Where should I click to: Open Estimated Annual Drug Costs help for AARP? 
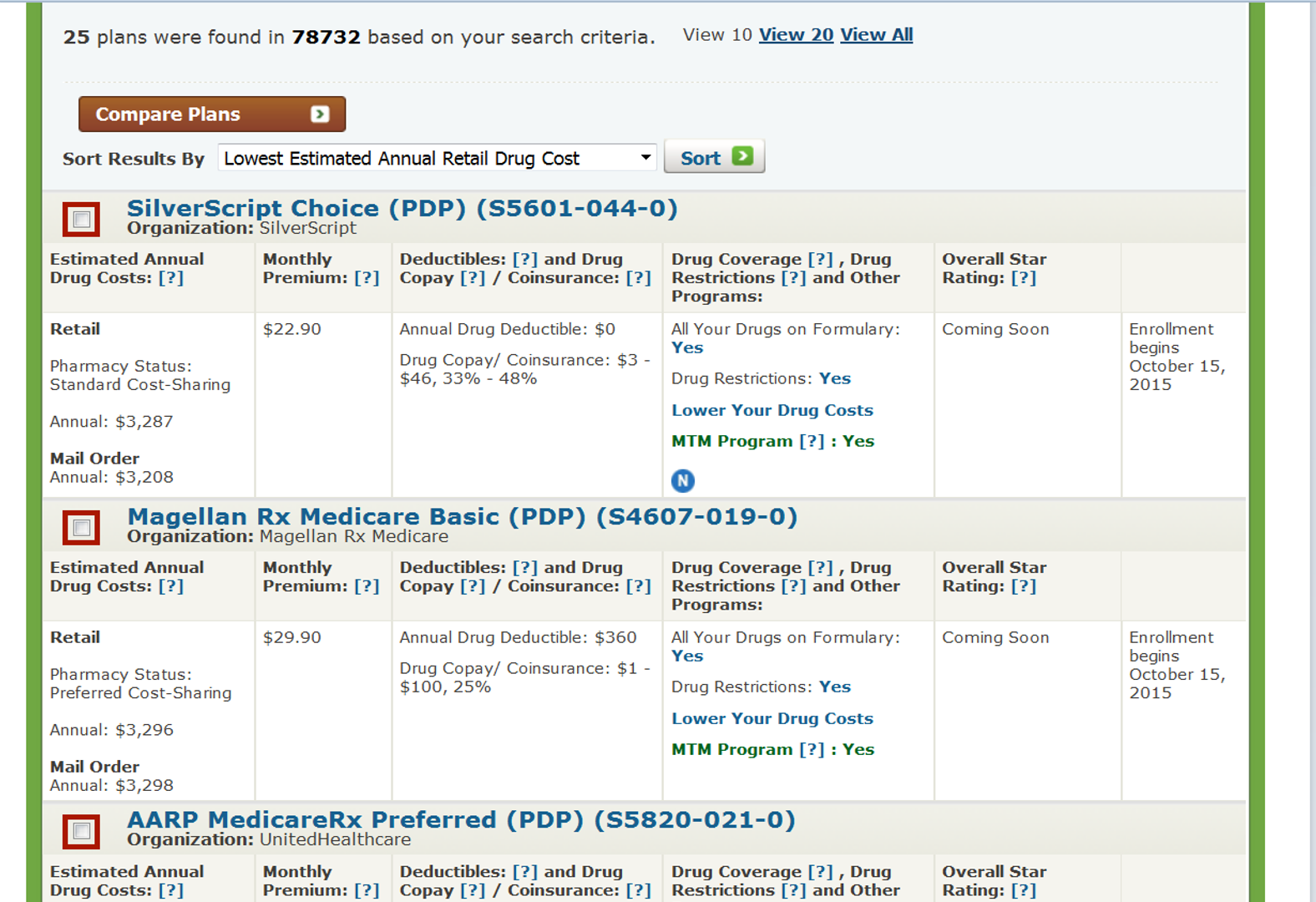click(171, 890)
